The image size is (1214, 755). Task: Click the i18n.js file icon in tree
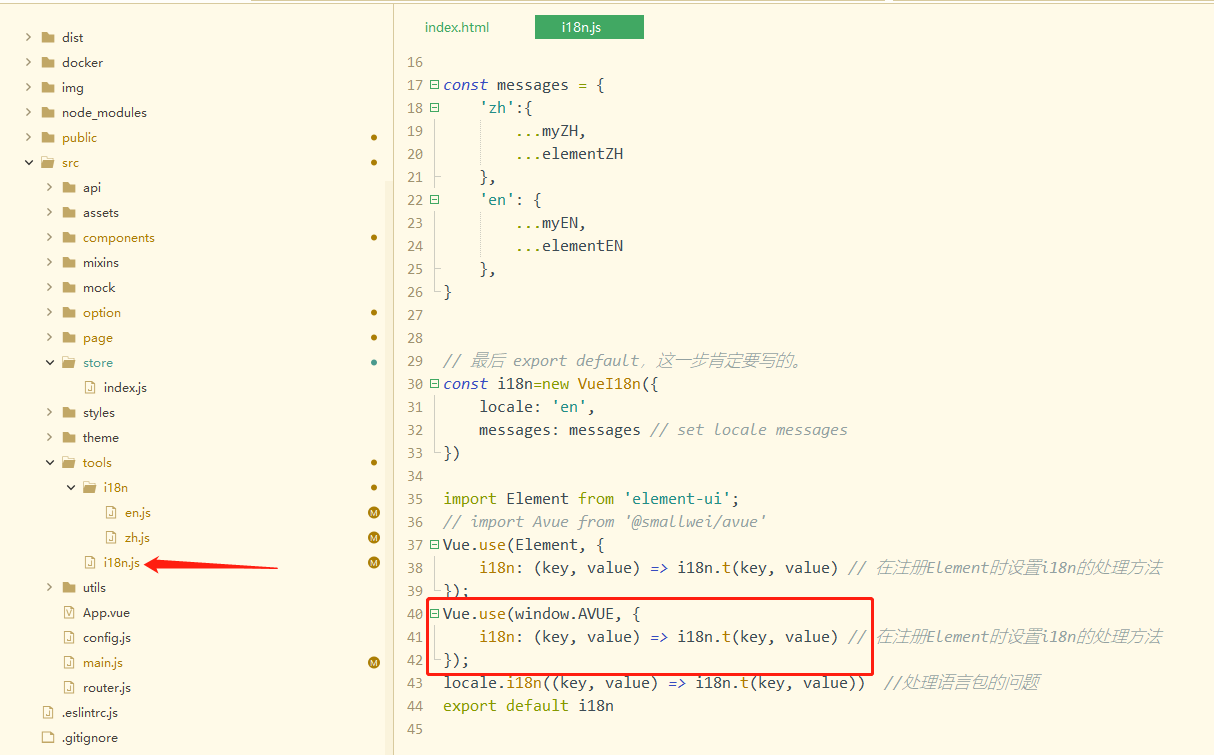pos(90,562)
